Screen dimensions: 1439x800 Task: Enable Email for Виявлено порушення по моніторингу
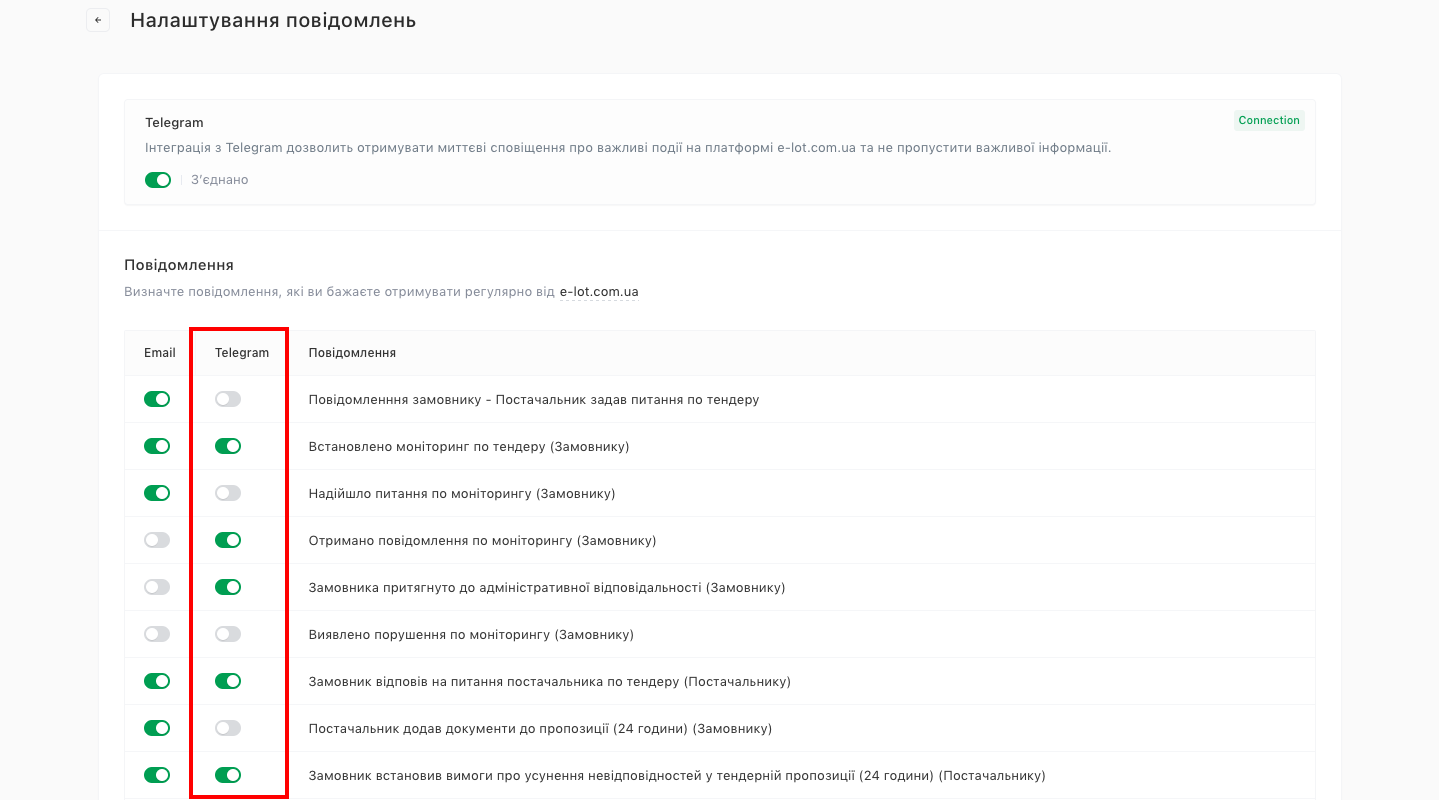point(157,634)
